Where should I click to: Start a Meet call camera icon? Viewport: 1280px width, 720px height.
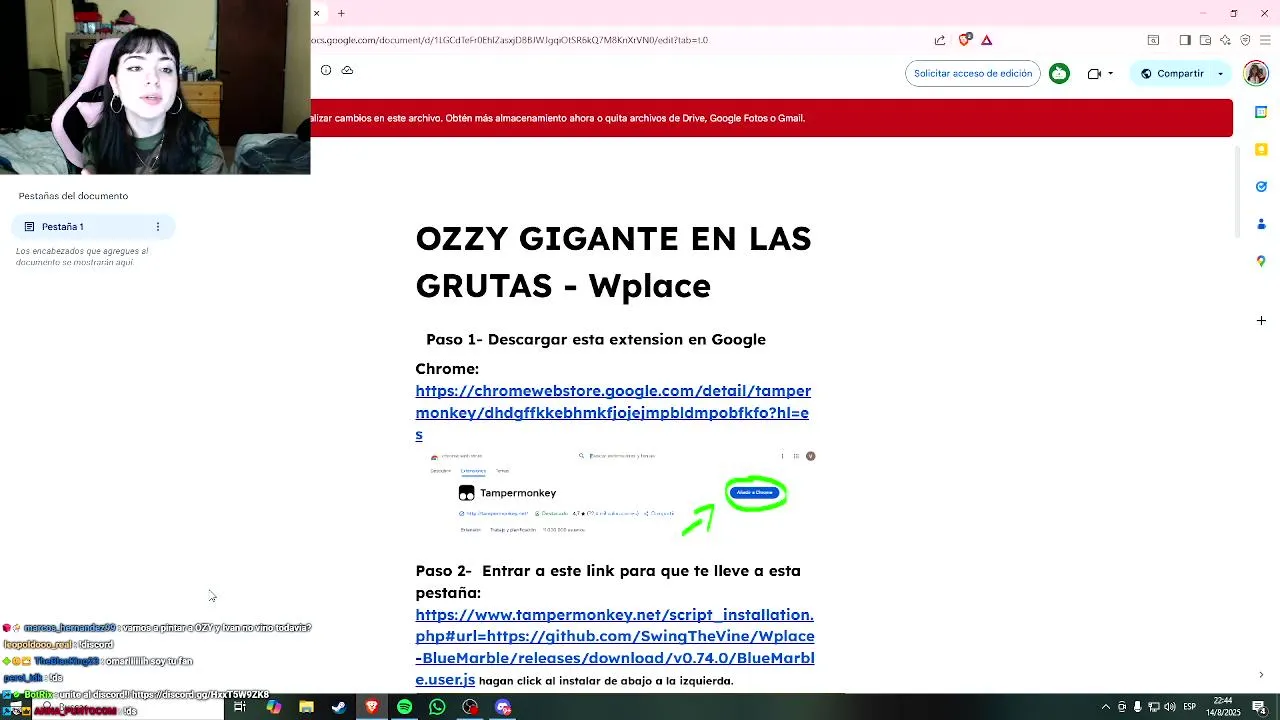[x=1094, y=73]
